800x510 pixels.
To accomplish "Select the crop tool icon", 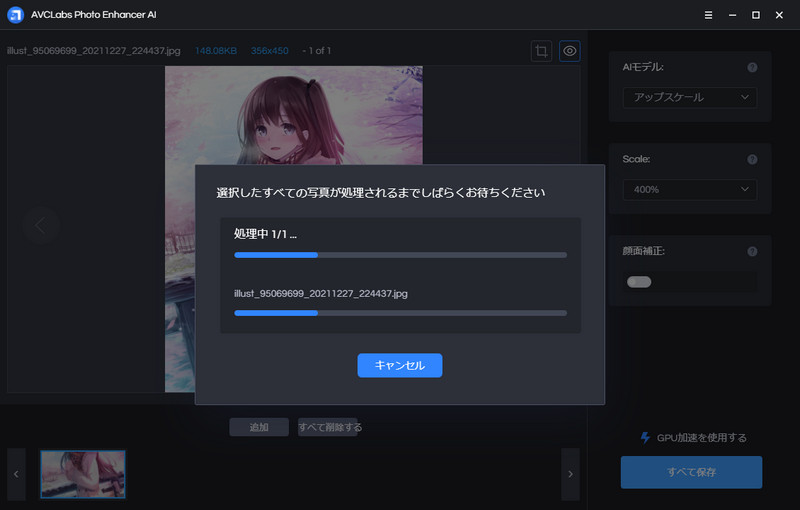I will (541, 51).
